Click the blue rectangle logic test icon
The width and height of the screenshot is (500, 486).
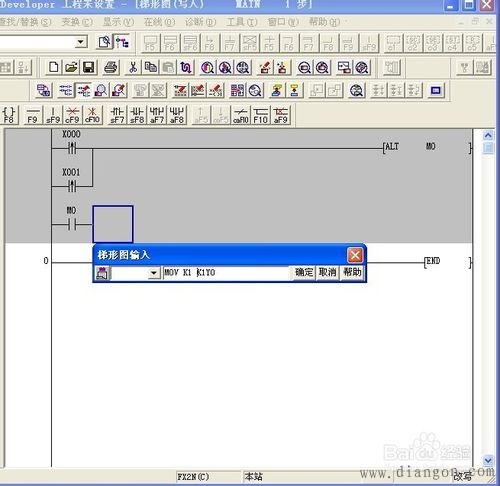click(x=436, y=90)
